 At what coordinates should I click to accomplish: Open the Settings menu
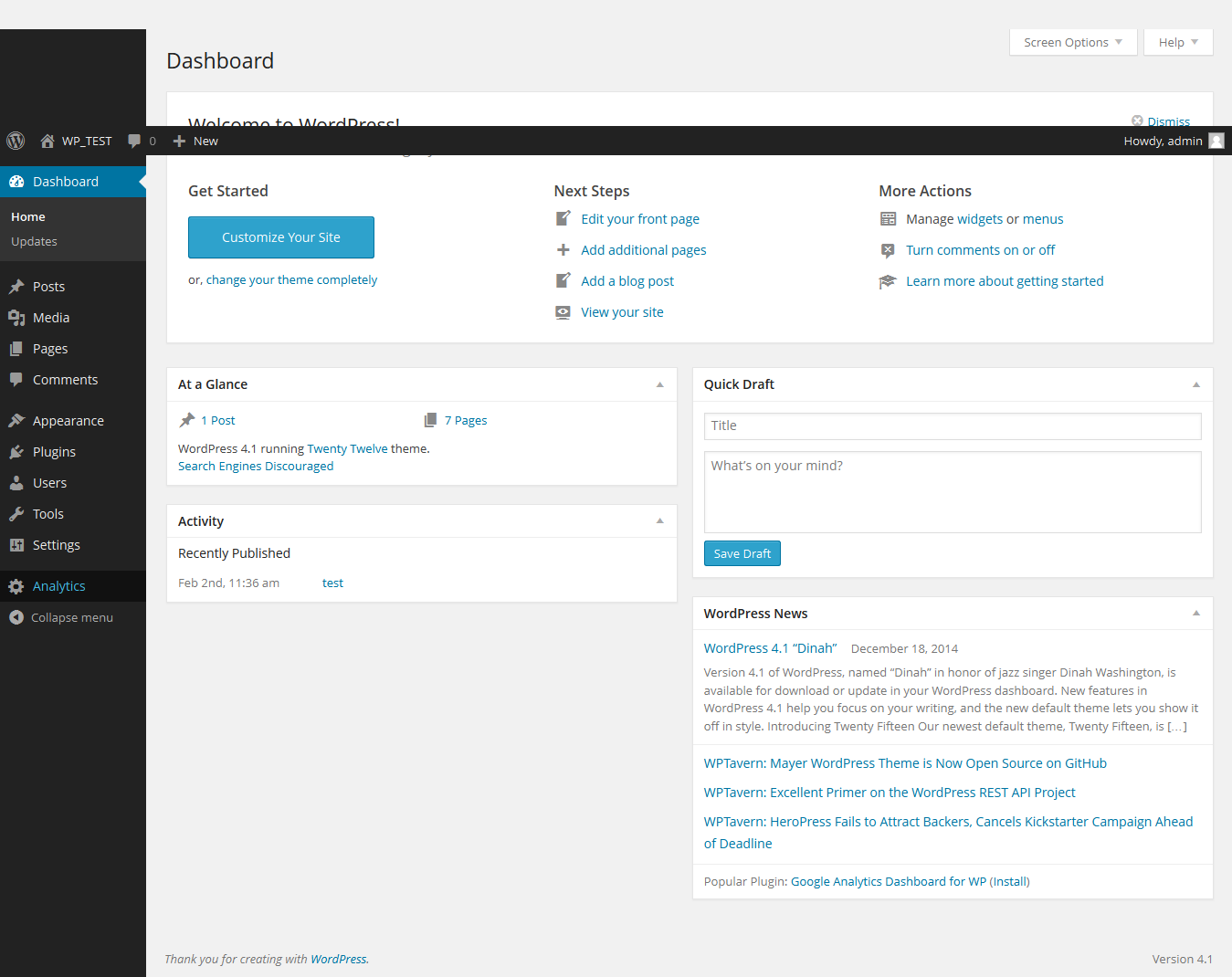pos(57,545)
